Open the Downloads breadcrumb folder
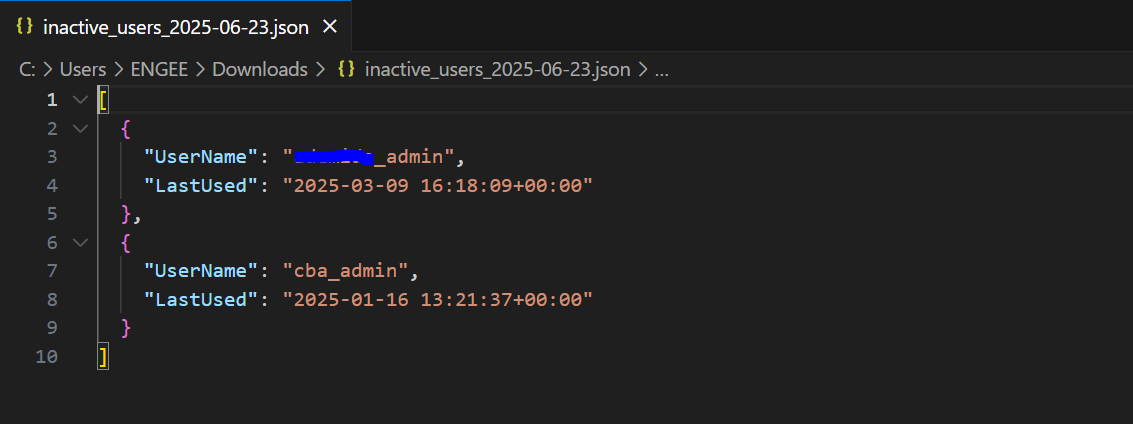The width and height of the screenshot is (1133, 424). (260, 69)
